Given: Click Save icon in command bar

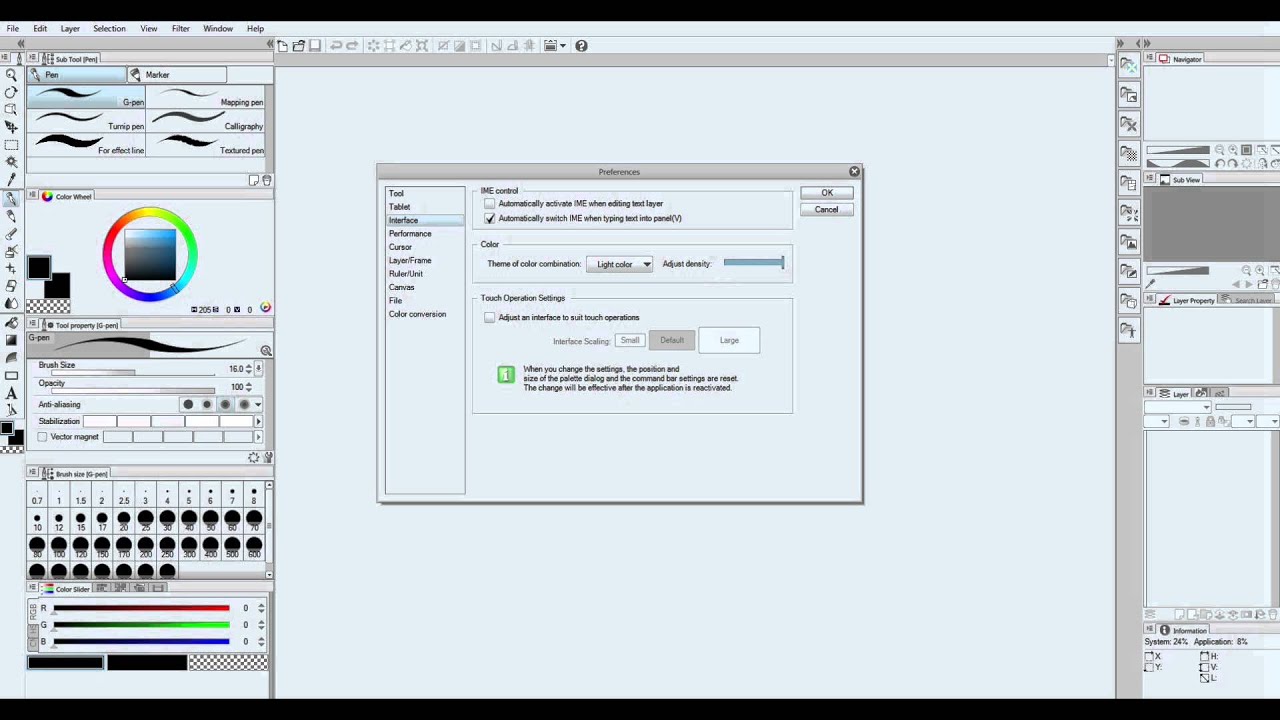Looking at the screenshot, I should [x=315, y=46].
